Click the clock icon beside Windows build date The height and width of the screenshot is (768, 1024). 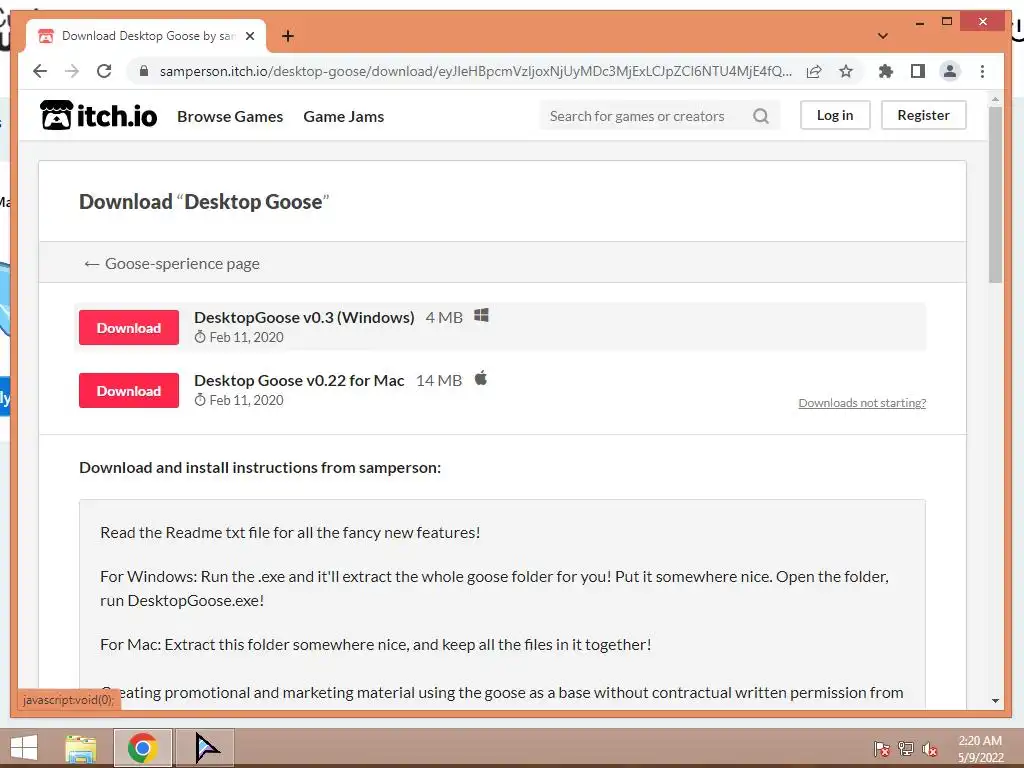point(200,337)
